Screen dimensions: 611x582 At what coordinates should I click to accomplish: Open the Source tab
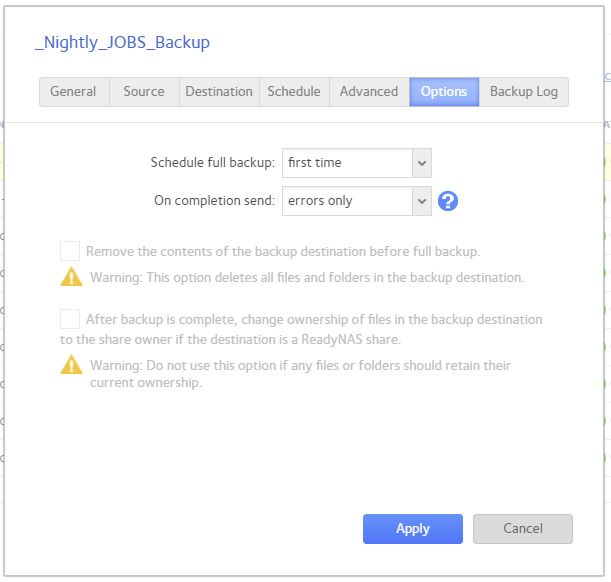pyautogui.click(x=144, y=92)
